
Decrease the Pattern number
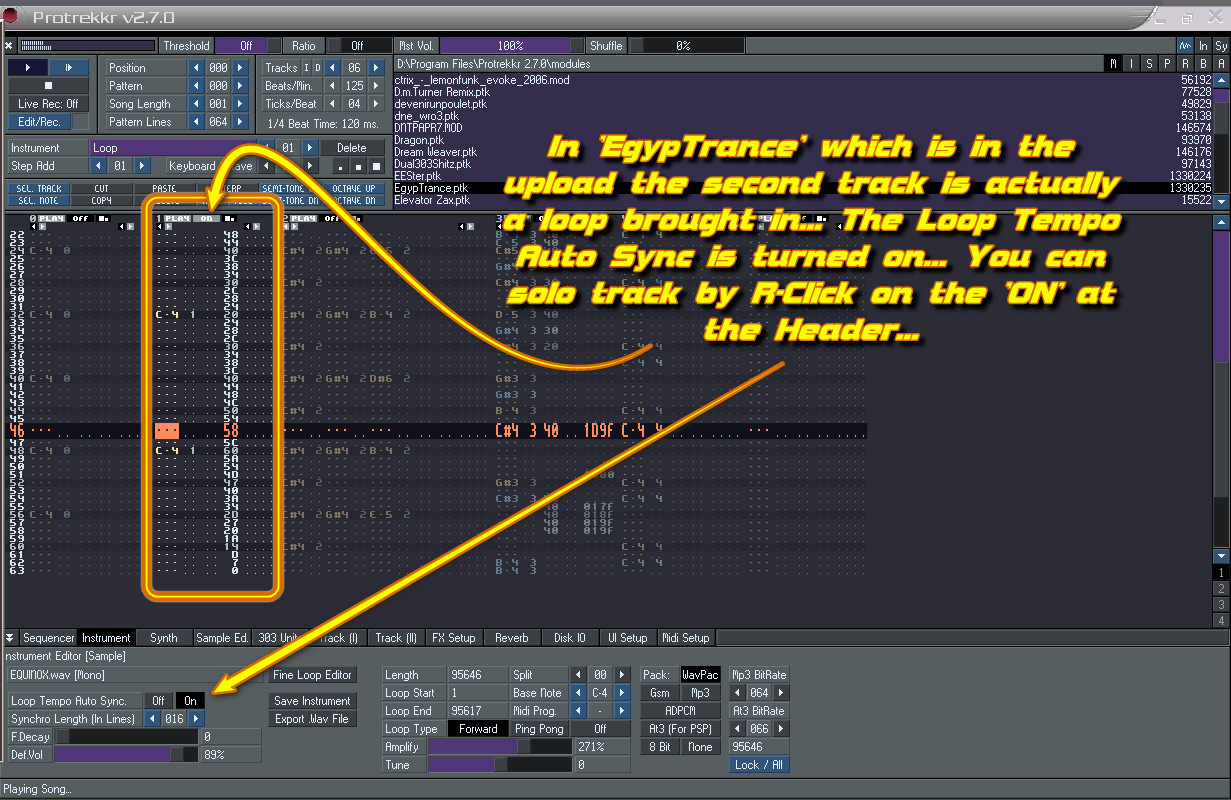[195, 85]
